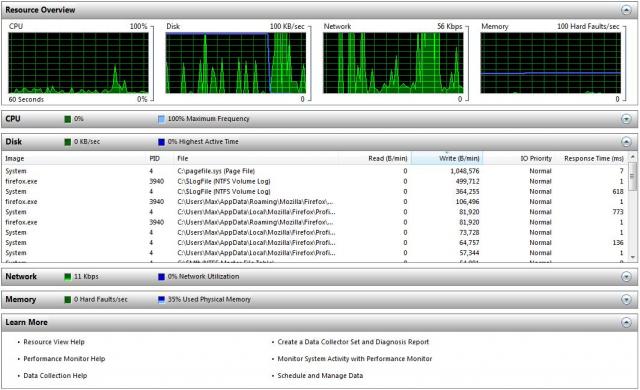Open the Performance Monitor Help link

pyautogui.click(x=64, y=359)
